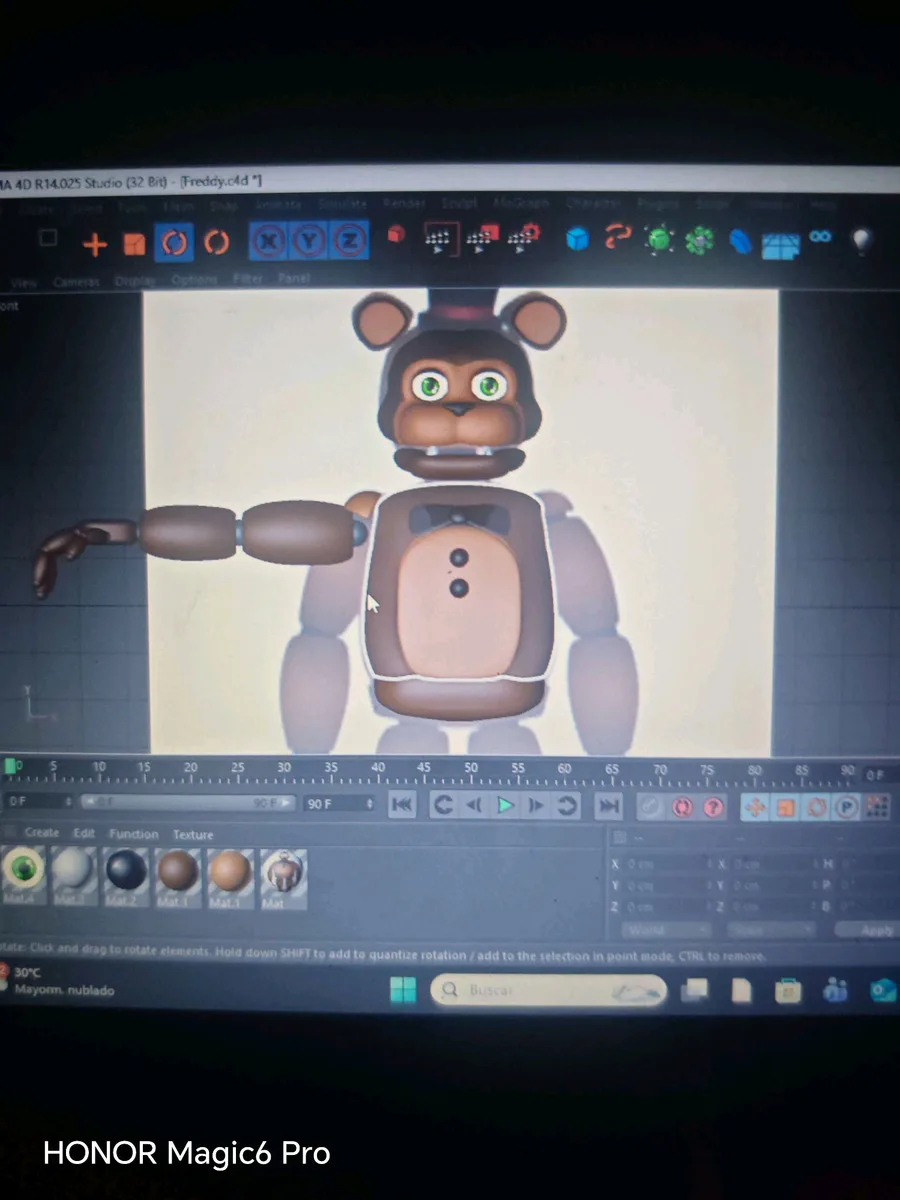Step back one frame
This screenshot has width=900, height=1200.
click(x=474, y=805)
